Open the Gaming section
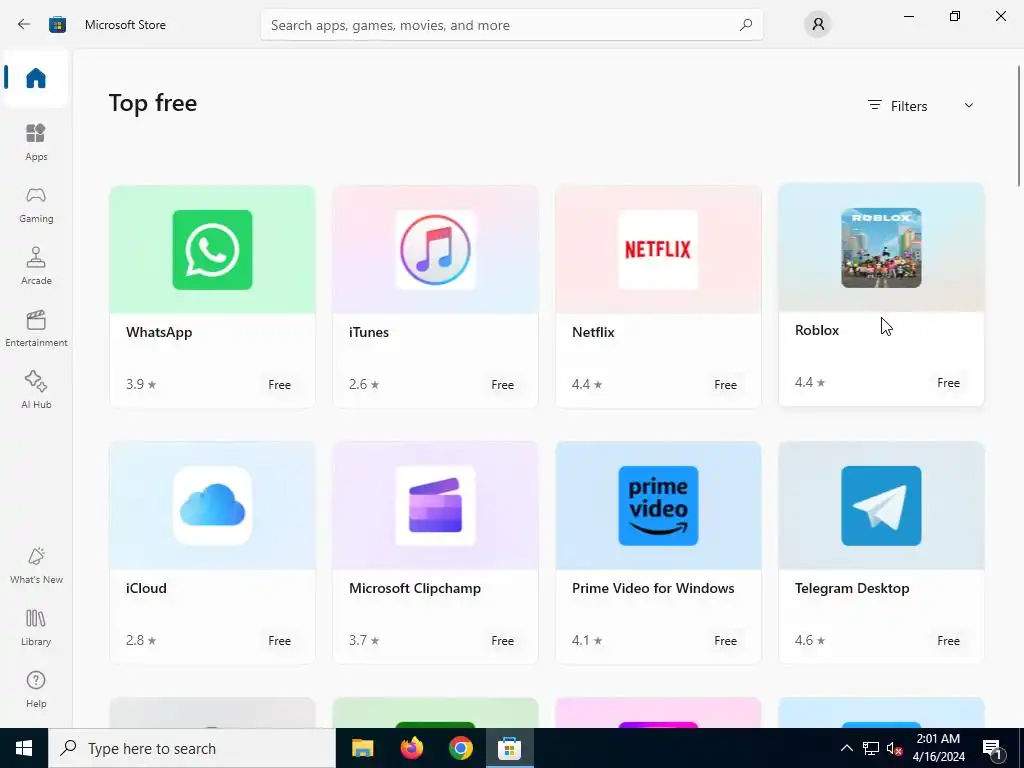The width and height of the screenshot is (1024, 768). click(x=36, y=204)
